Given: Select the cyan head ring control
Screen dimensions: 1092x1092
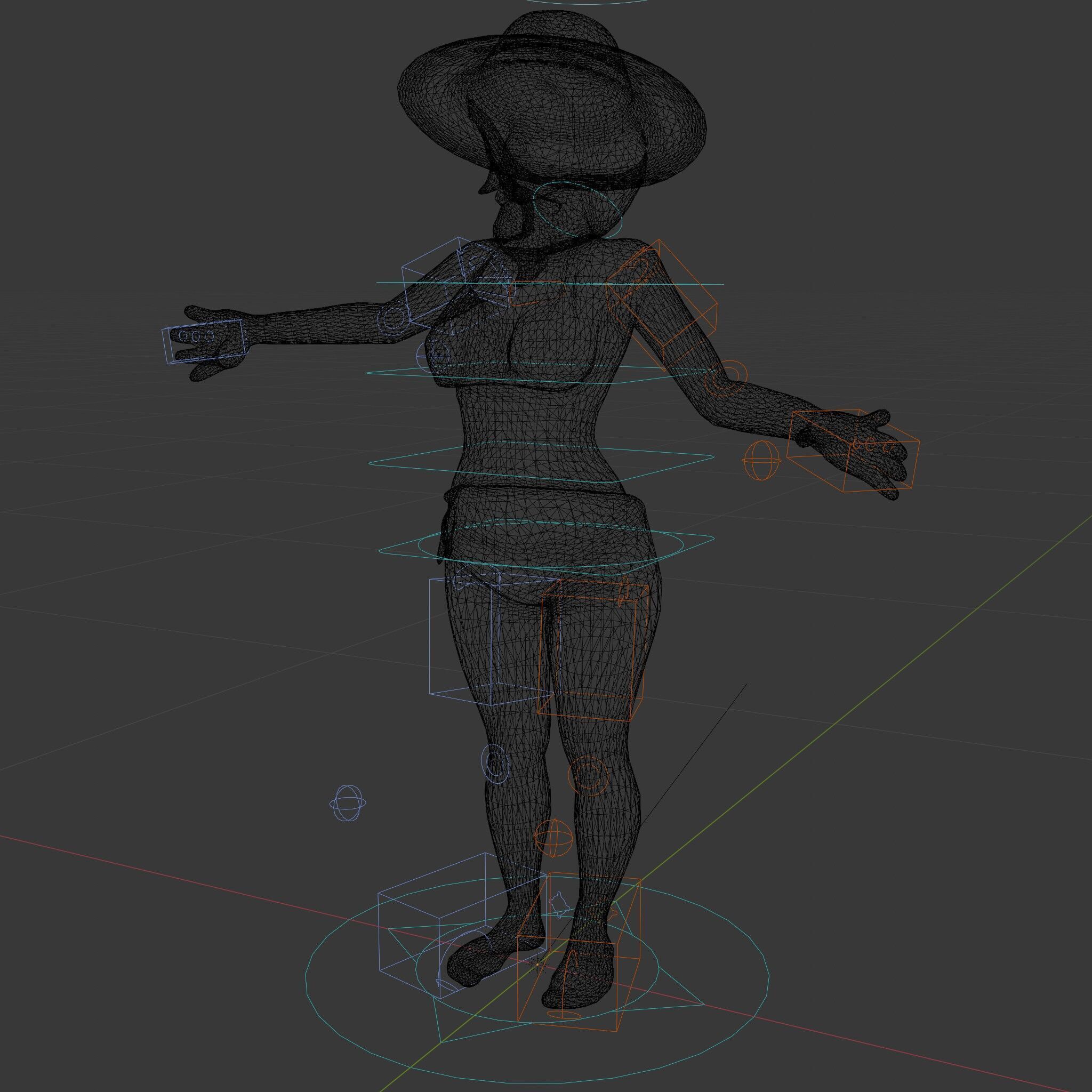Looking at the screenshot, I should (x=577, y=208).
